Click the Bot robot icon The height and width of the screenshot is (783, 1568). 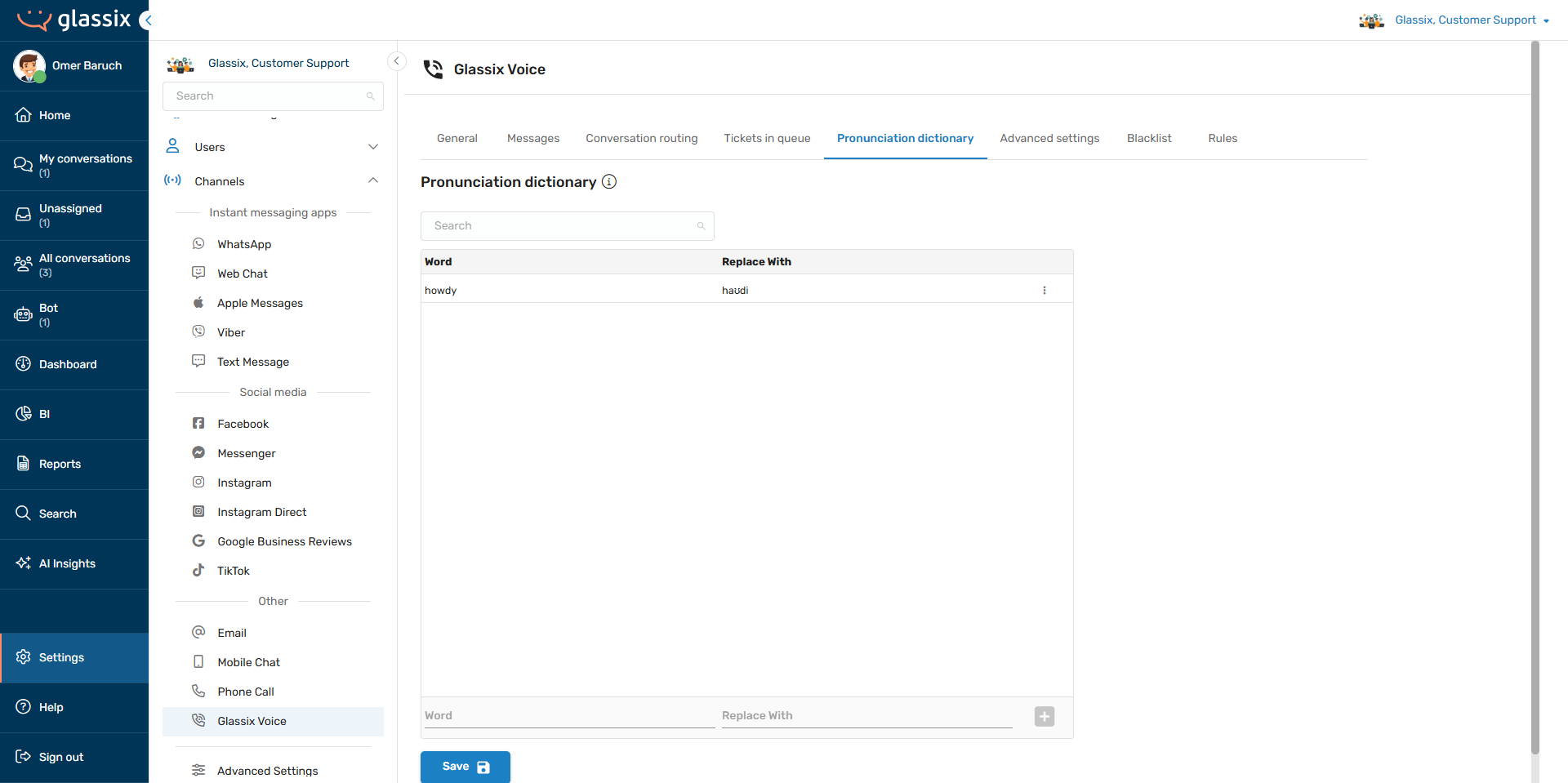coord(23,314)
